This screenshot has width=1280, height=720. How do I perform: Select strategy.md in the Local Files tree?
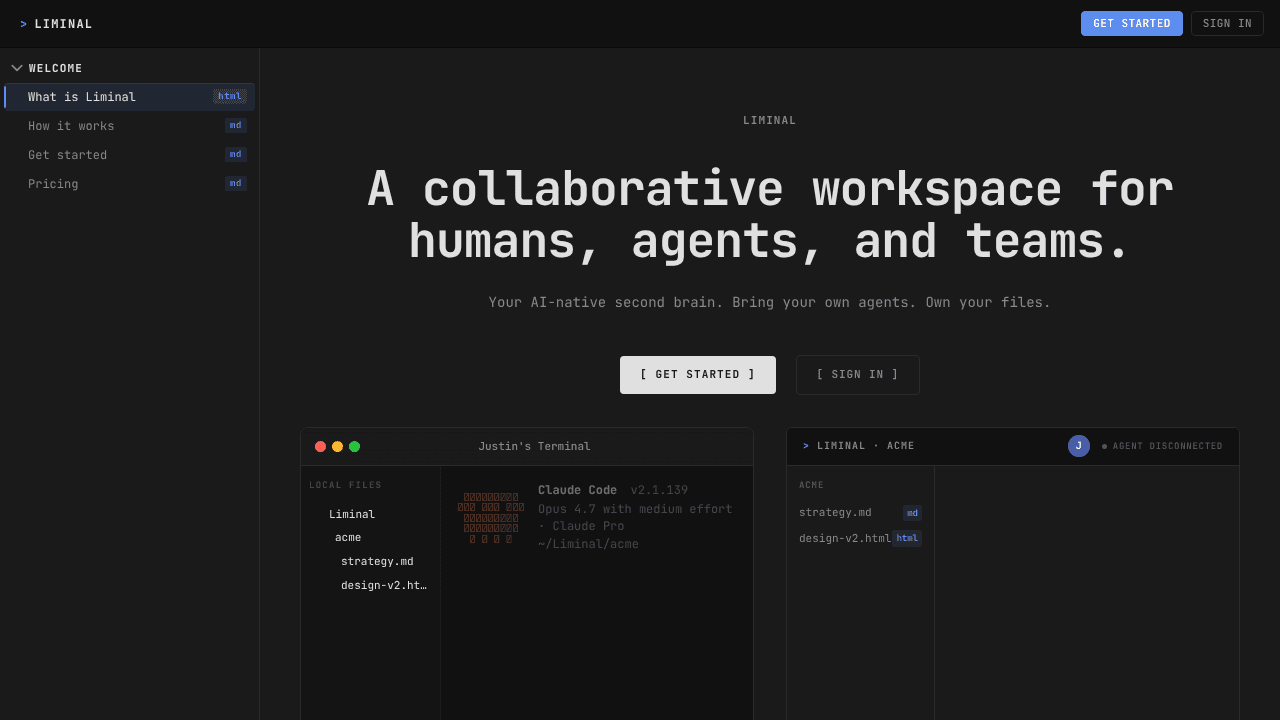pyautogui.click(x=377, y=562)
